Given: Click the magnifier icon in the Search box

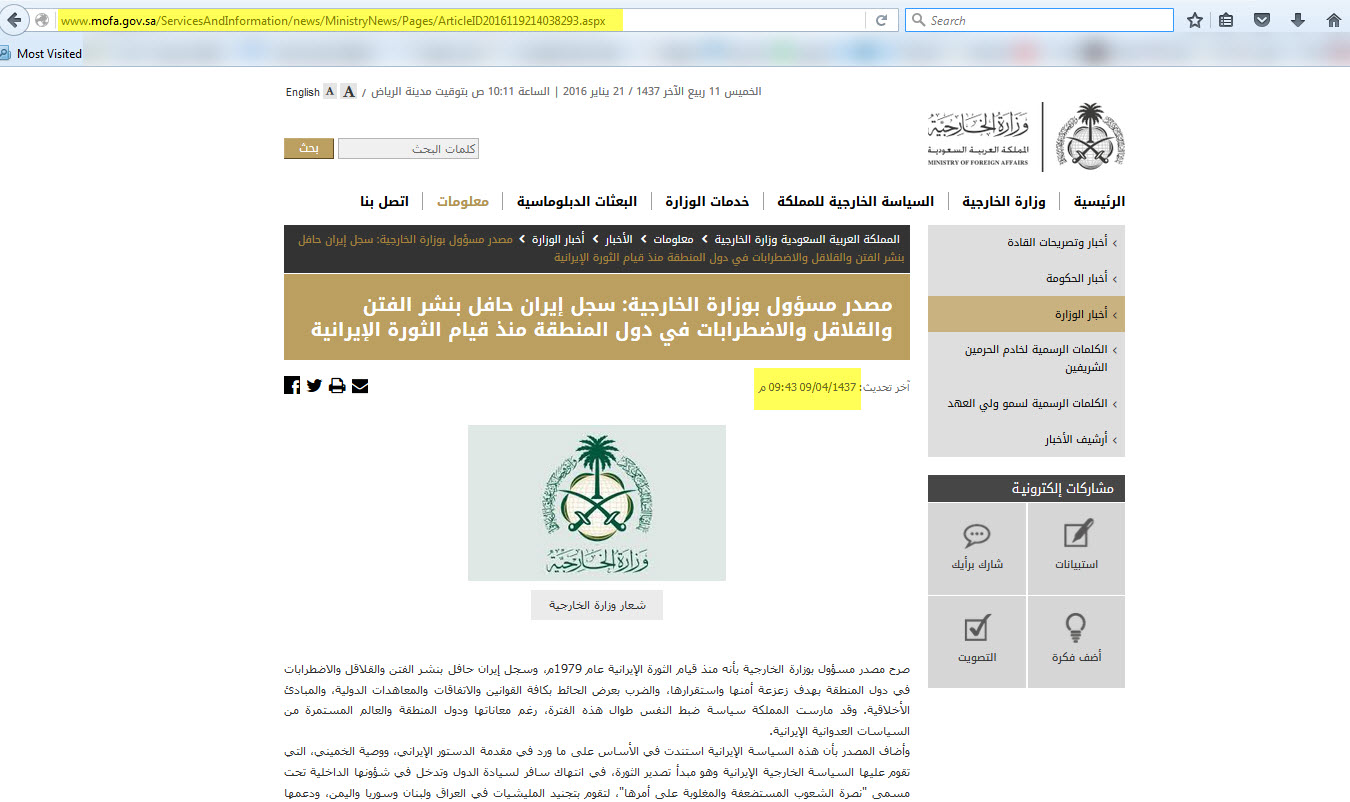Looking at the screenshot, I should click(x=919, y=20).
